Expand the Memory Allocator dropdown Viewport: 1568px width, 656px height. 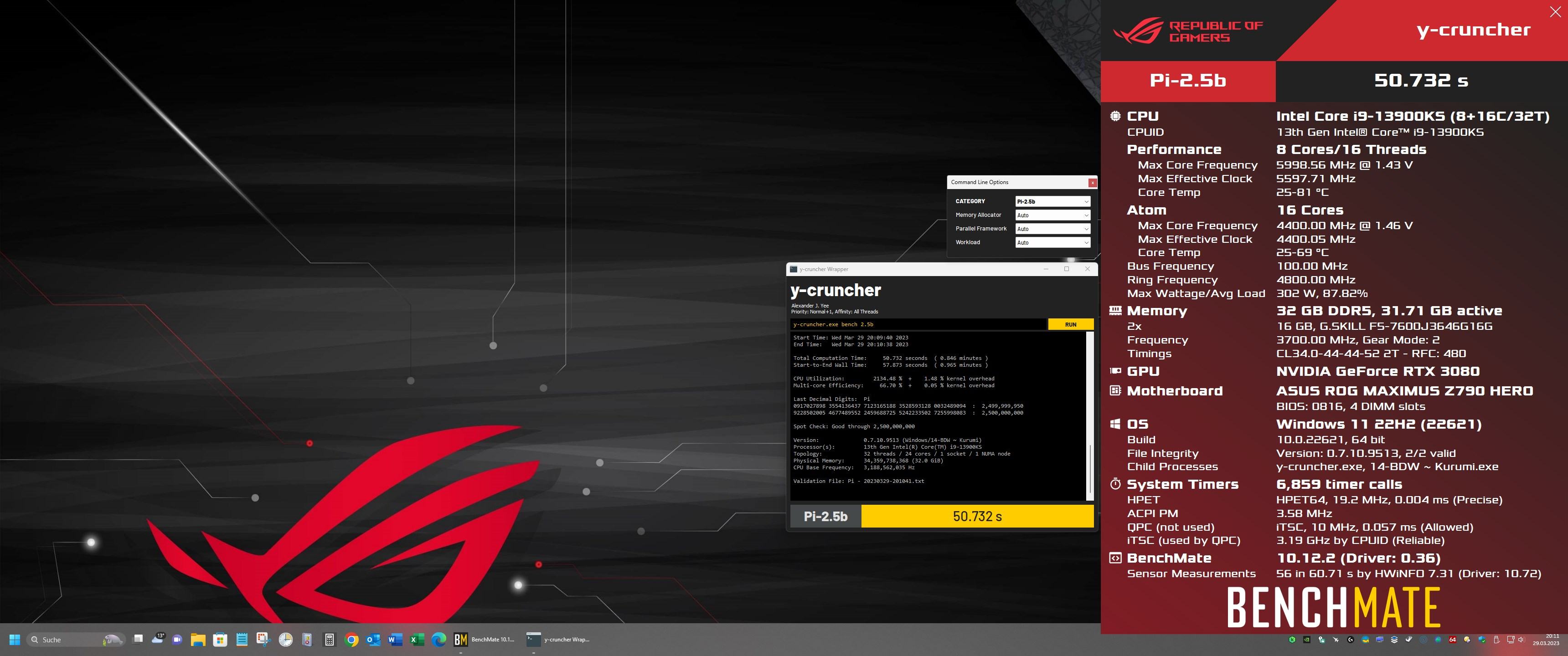pos(1052,215)
